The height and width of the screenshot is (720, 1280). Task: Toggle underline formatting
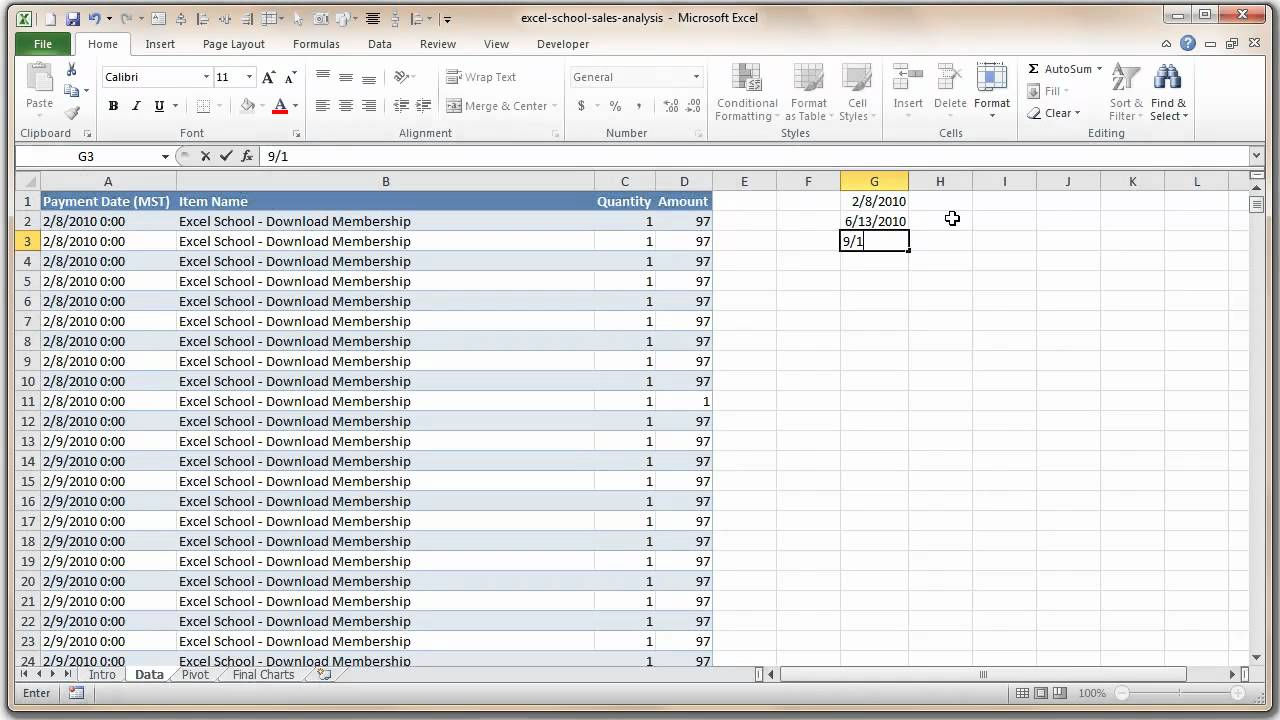(x=158, y=106)
